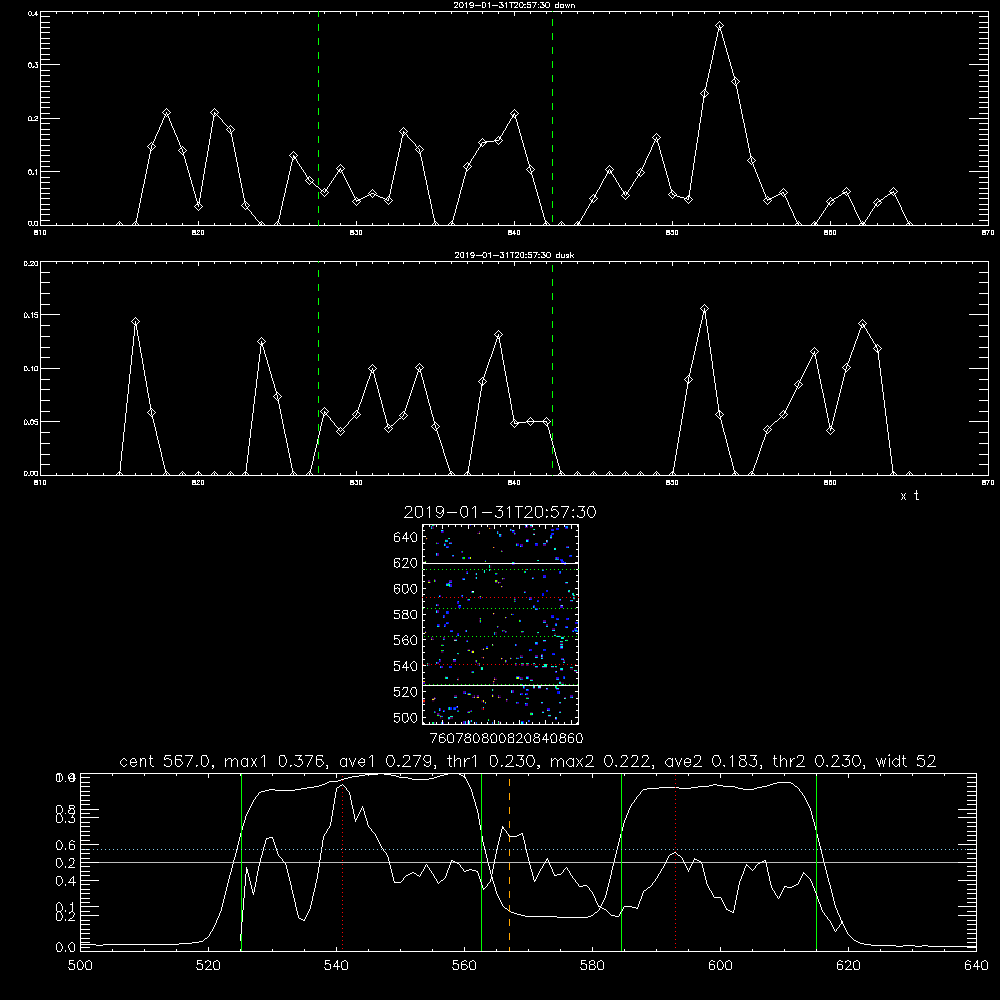This screenshot has width=1000, height=1000.
Task: Click the '620' x-axis label of the bottom plot
Action: pyautogui.click(x=848, y=966)
